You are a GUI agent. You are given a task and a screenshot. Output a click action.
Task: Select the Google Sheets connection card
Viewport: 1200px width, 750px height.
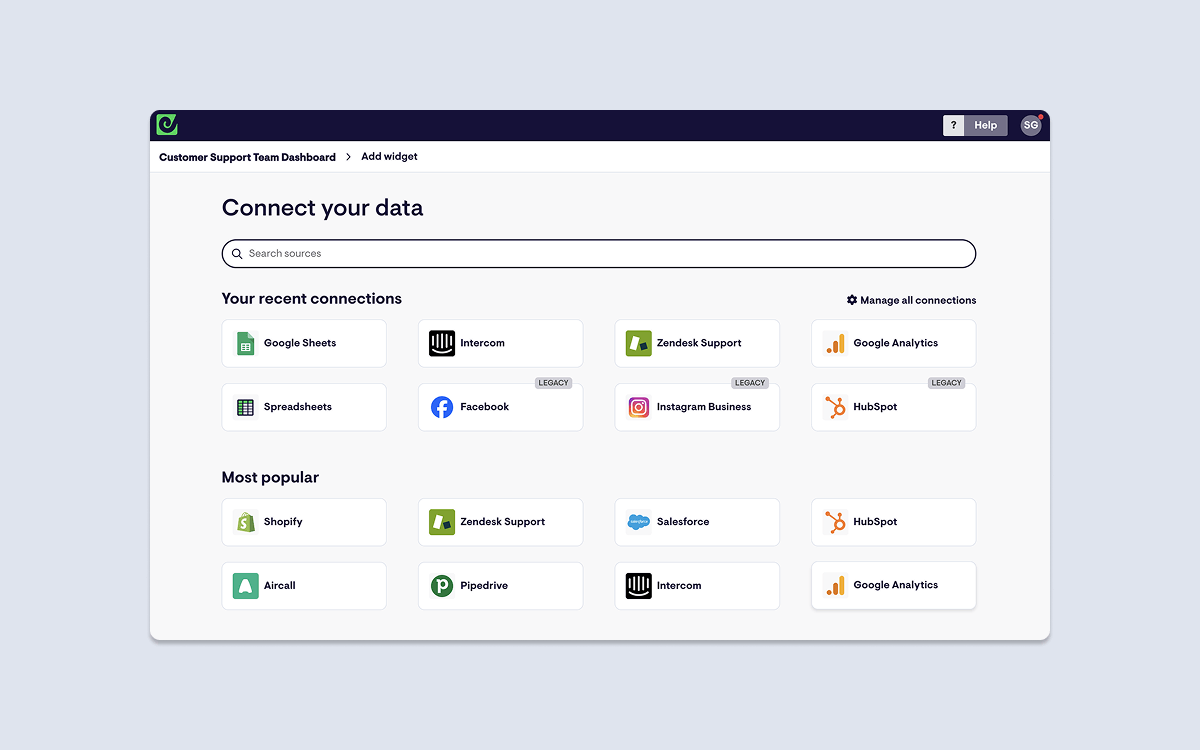304,343
